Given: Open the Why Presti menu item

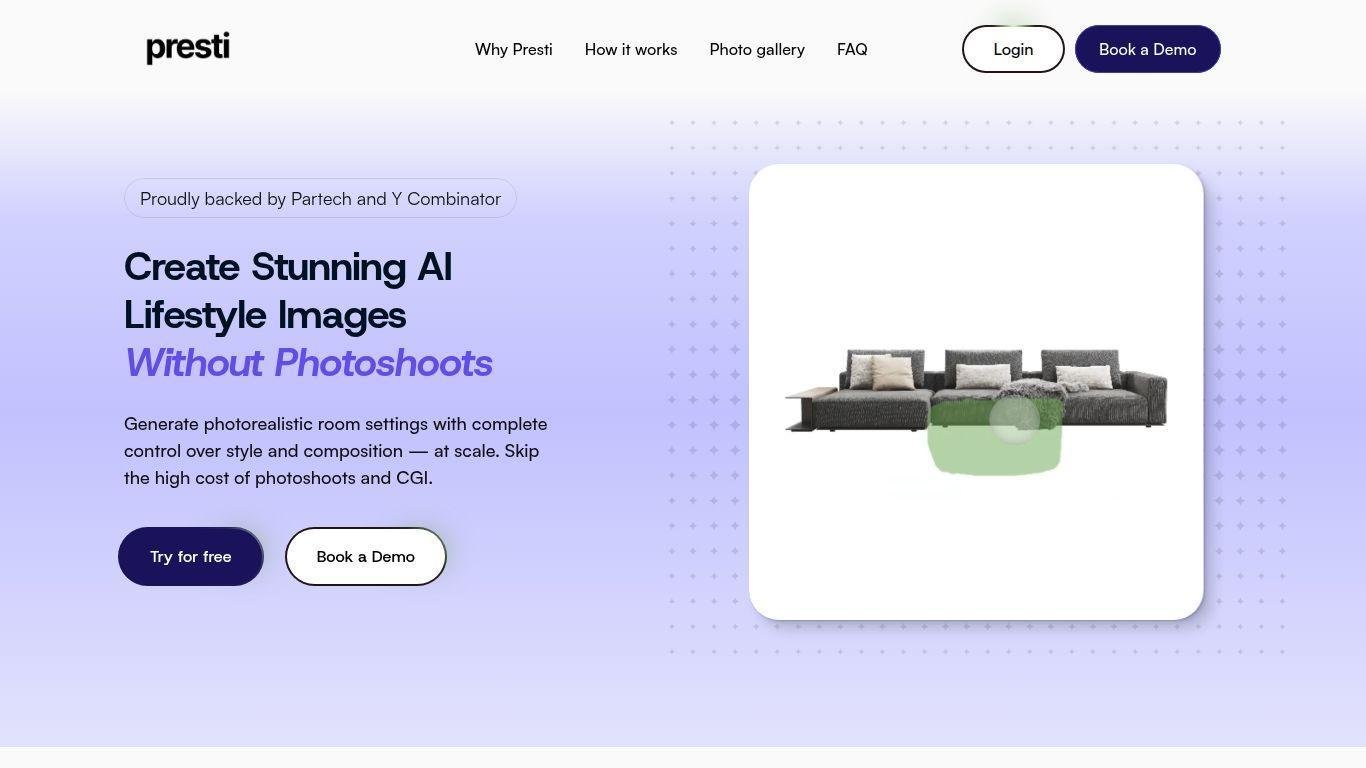Looking at the screenshot, I should pos(513,49).
